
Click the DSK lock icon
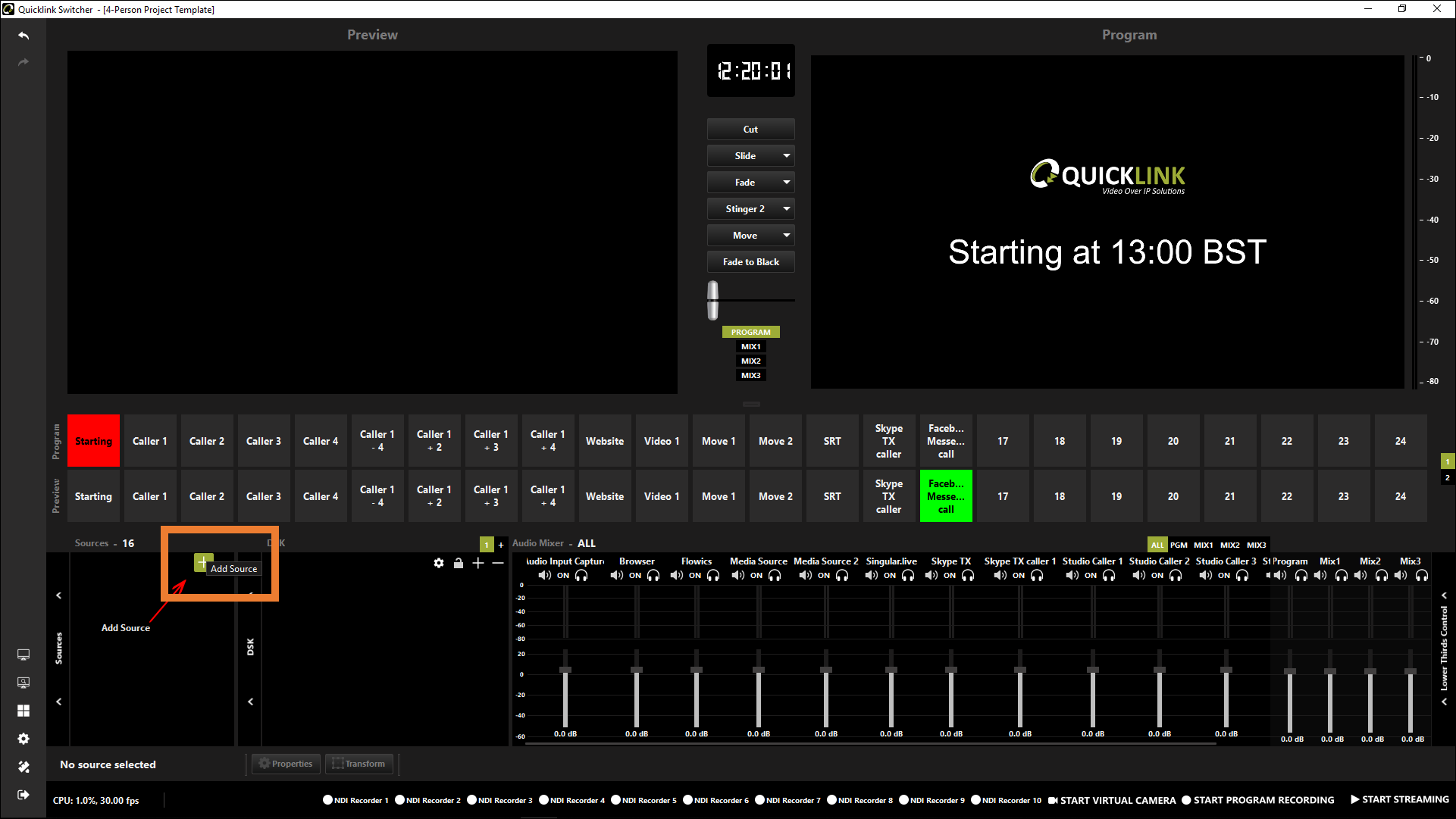(x=459, y=563)
